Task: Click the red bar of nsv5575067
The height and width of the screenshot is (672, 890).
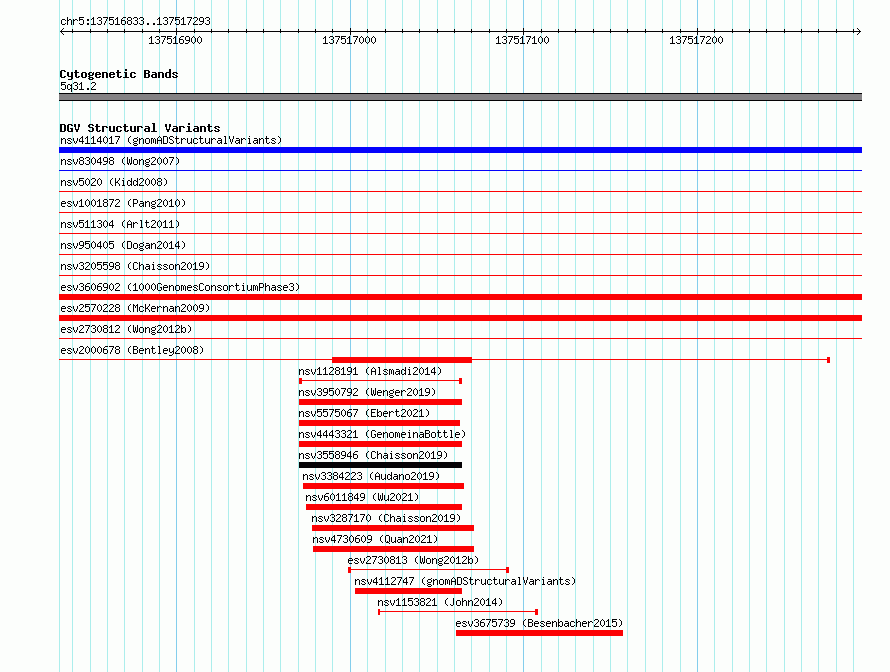Action: pyautogui.click(x=379, y=423)
